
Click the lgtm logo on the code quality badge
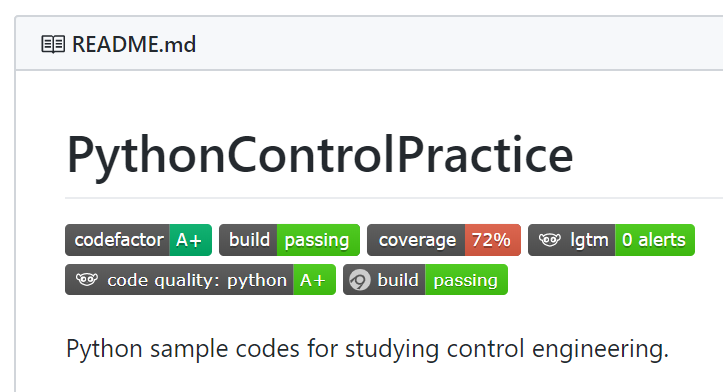(x=87, y=279)
